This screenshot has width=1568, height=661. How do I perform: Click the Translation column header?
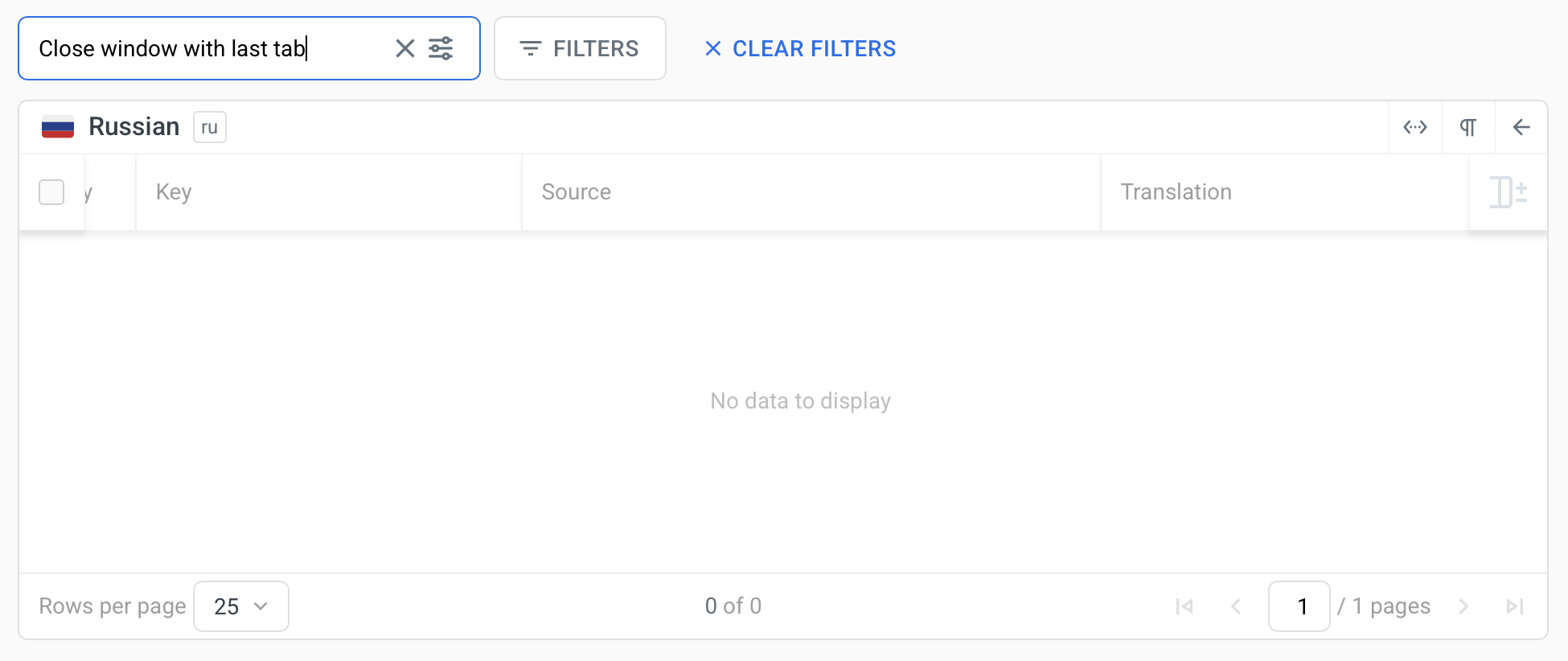click(x=1176, y=192)
